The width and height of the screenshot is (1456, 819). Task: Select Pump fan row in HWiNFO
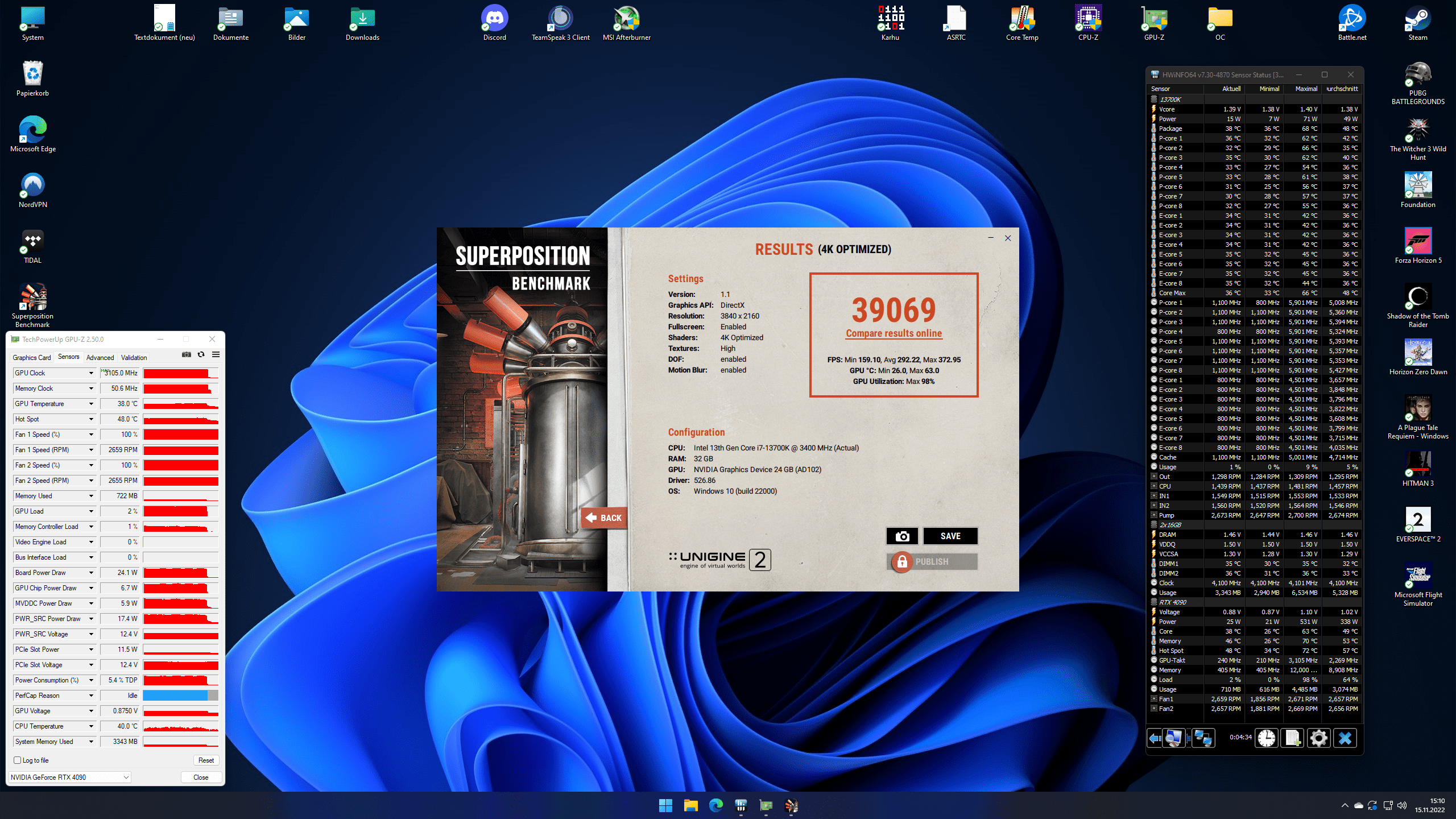point(1254,515)
